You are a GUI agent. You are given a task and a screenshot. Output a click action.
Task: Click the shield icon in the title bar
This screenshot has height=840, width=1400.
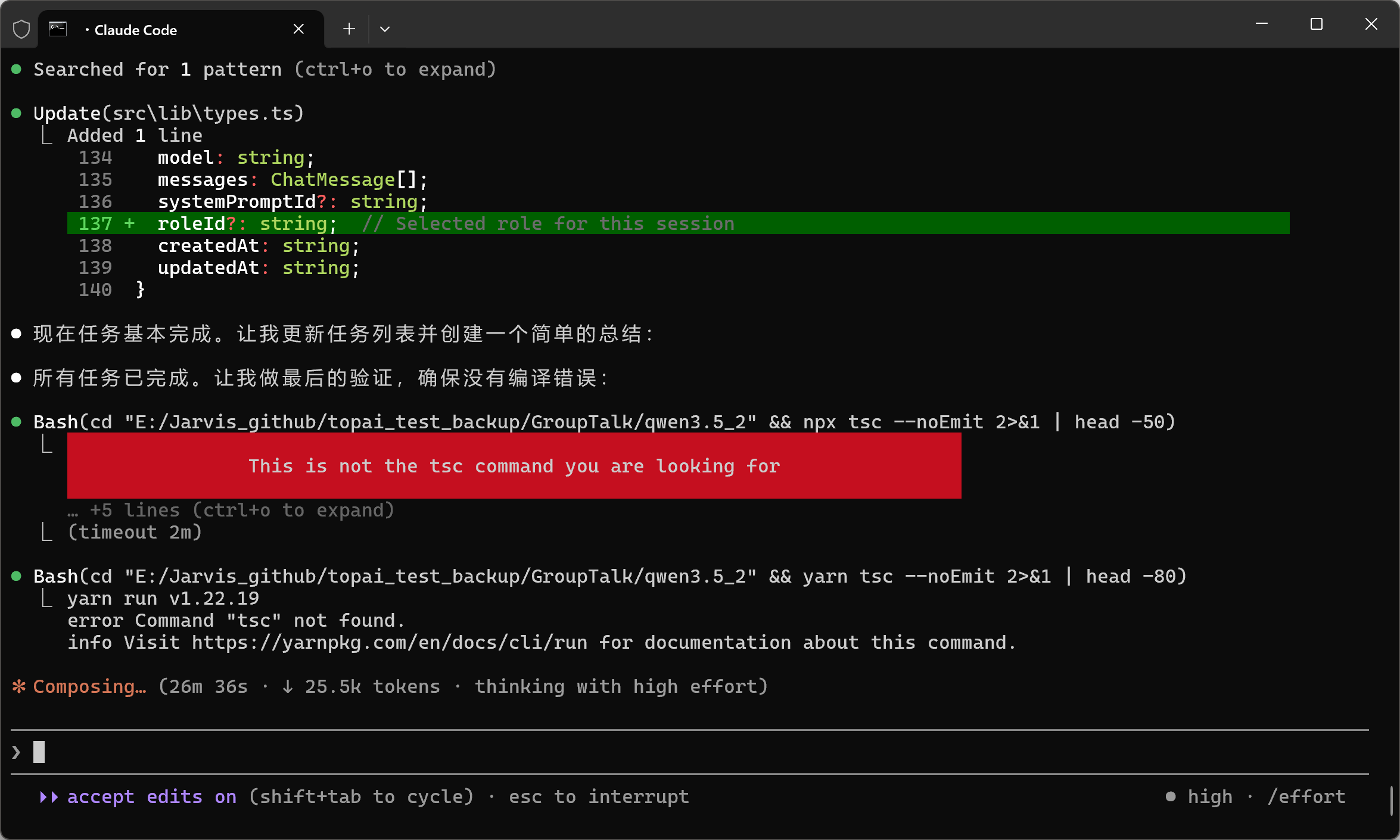pos(21,28)
